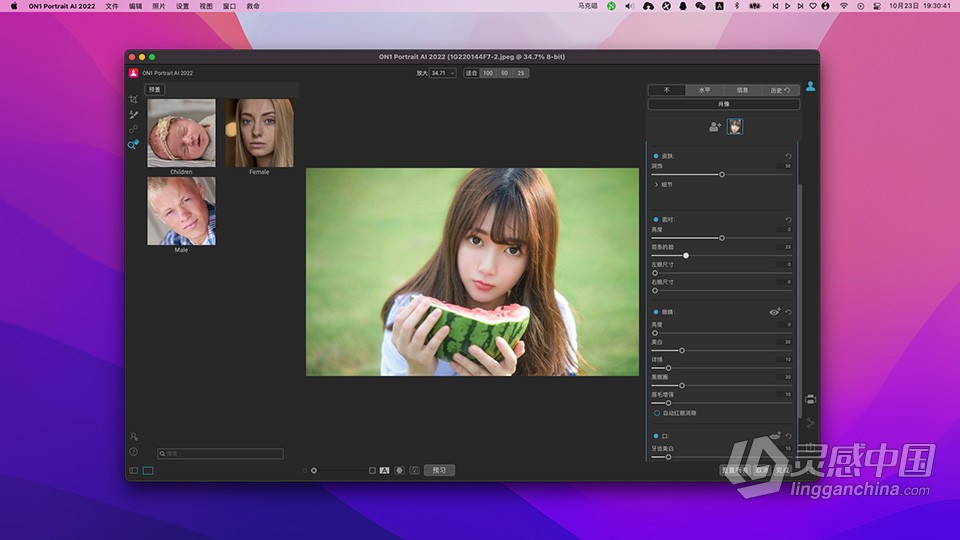The width and height of the screenshot is (960, 540).
Task: Adjust the 美白 eye whitening slider handle
Action: (682, 351)
